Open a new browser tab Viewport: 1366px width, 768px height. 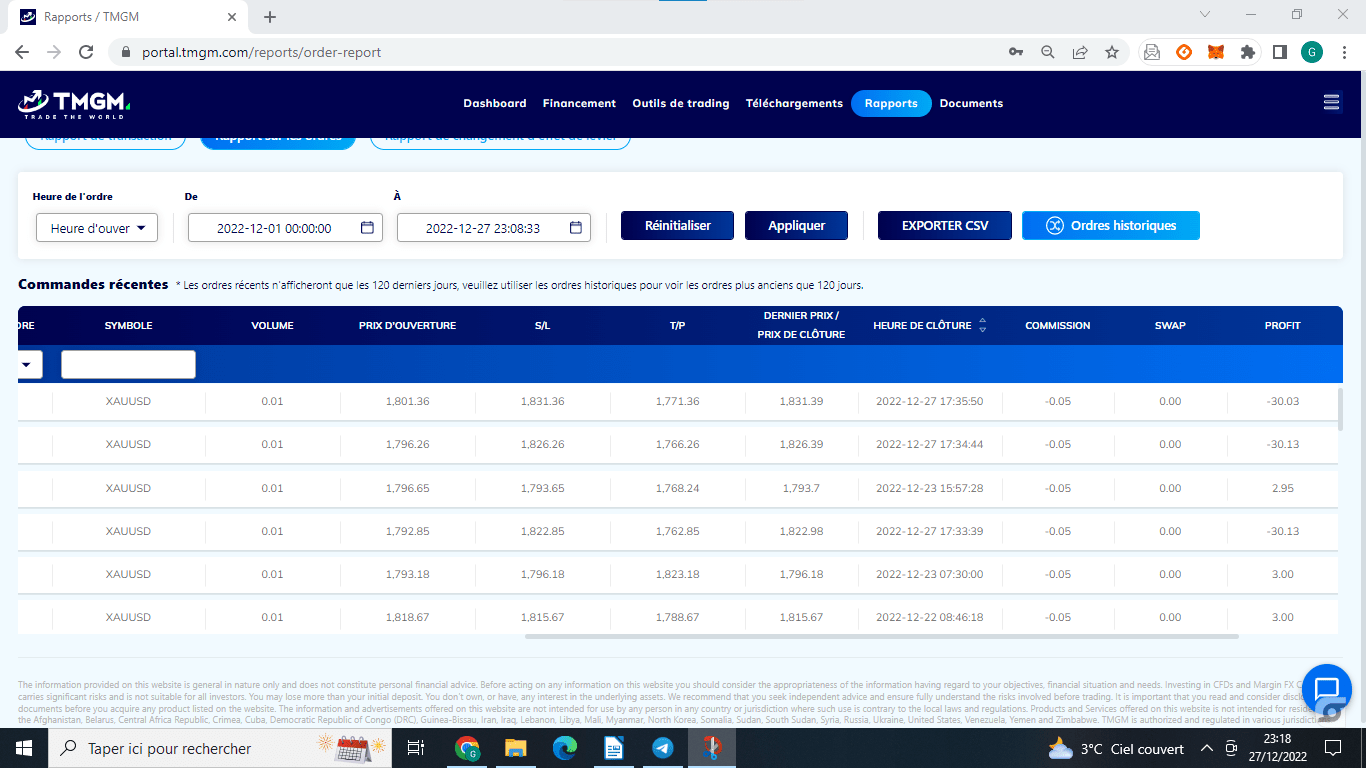click(x=270, y=17)
